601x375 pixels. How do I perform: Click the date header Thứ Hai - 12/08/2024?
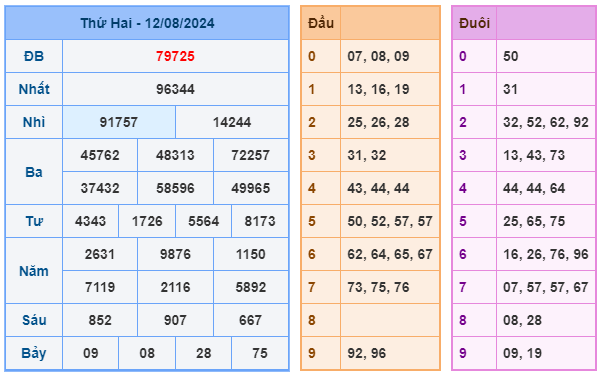click(147, 23)
